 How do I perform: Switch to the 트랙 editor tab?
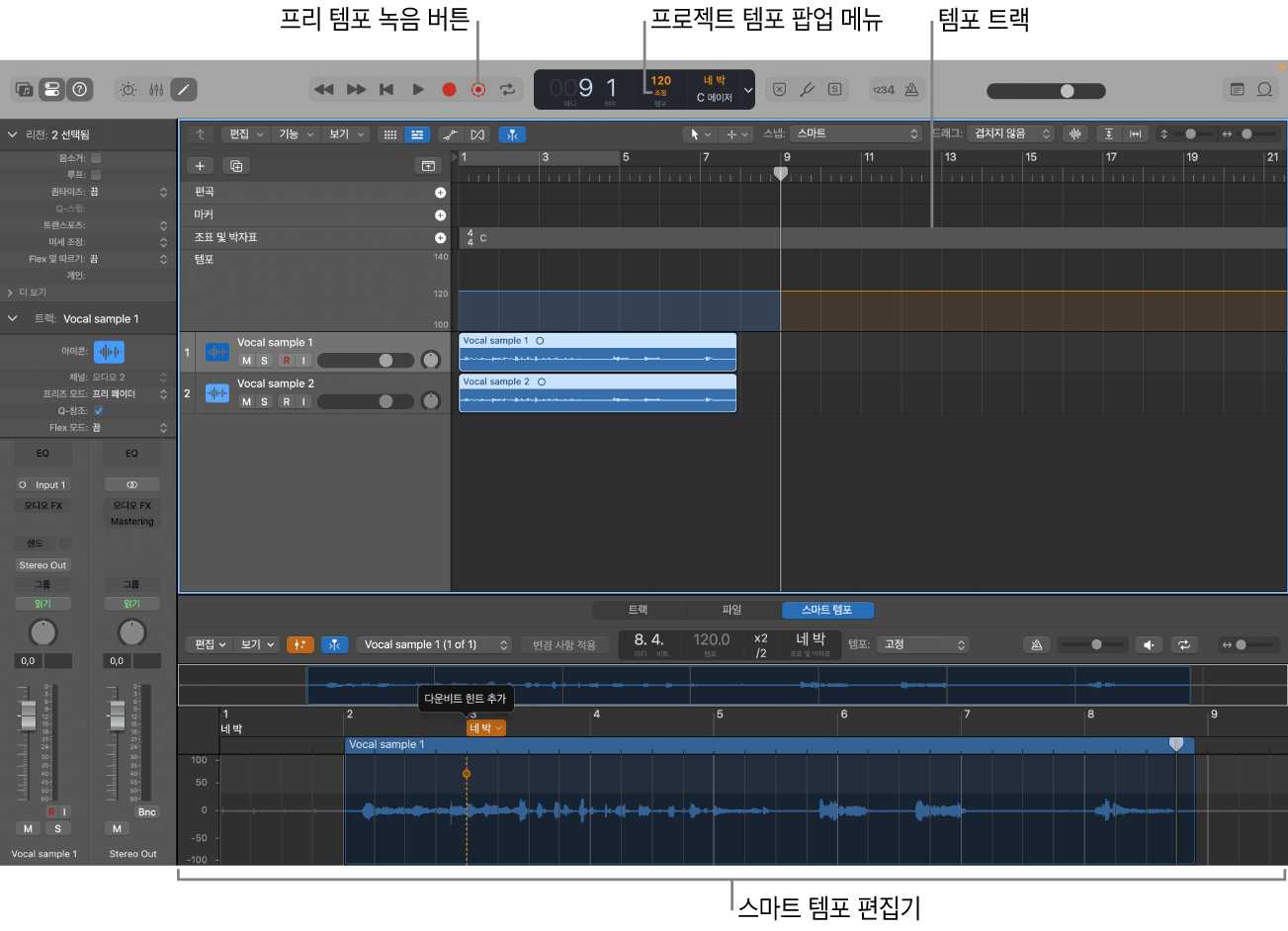[639, 610]
